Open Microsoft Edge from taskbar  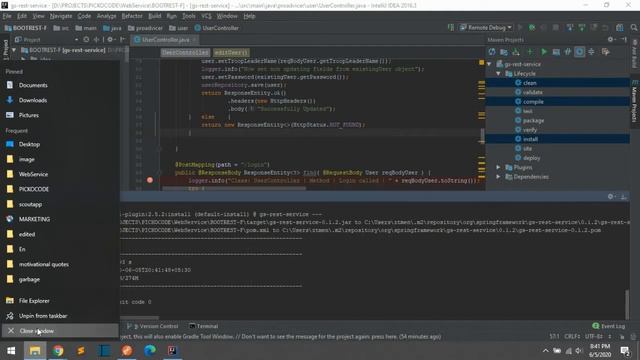[x=150, y=351]
